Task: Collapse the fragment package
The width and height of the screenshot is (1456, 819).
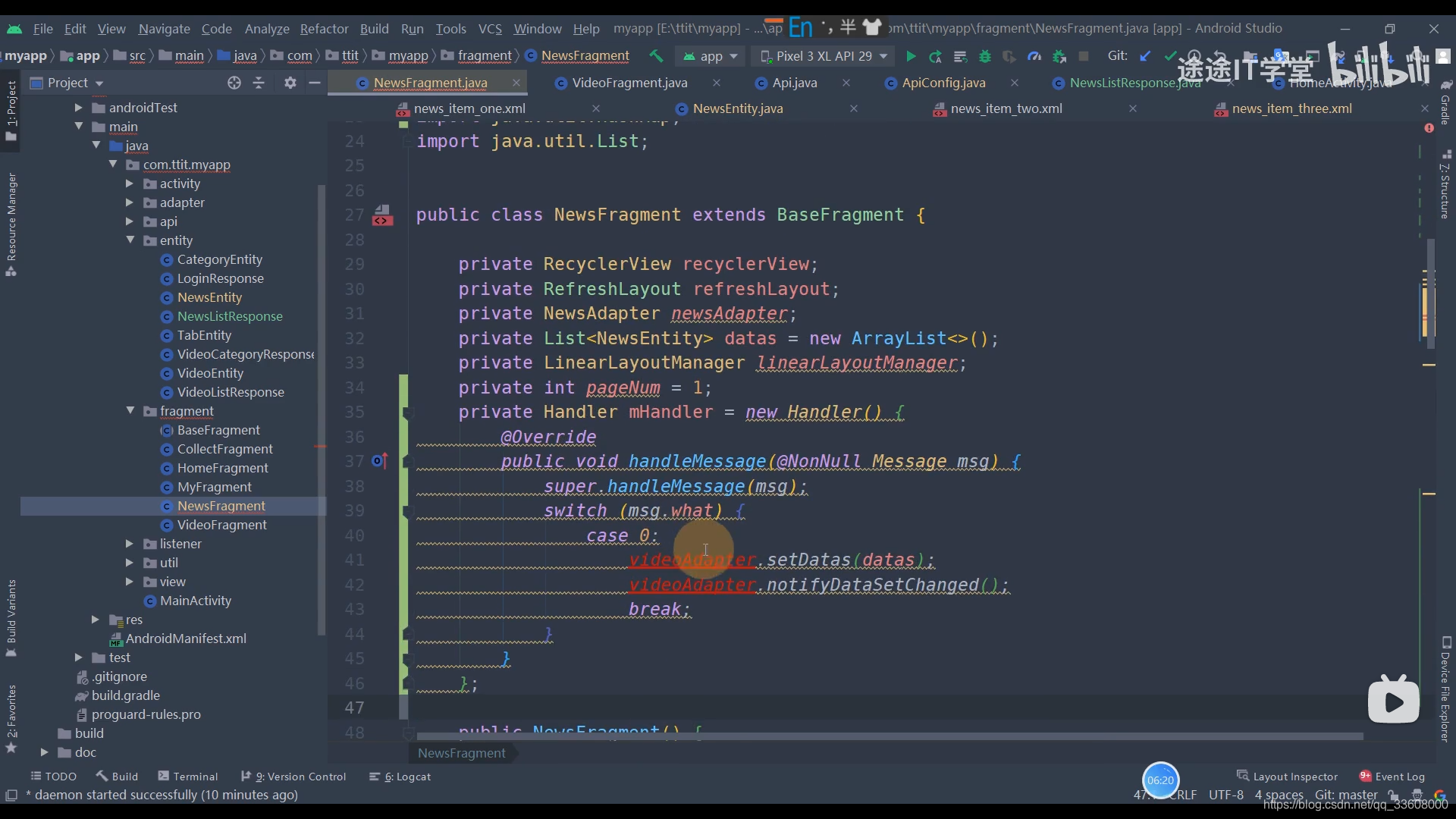Action: [130, 411]
